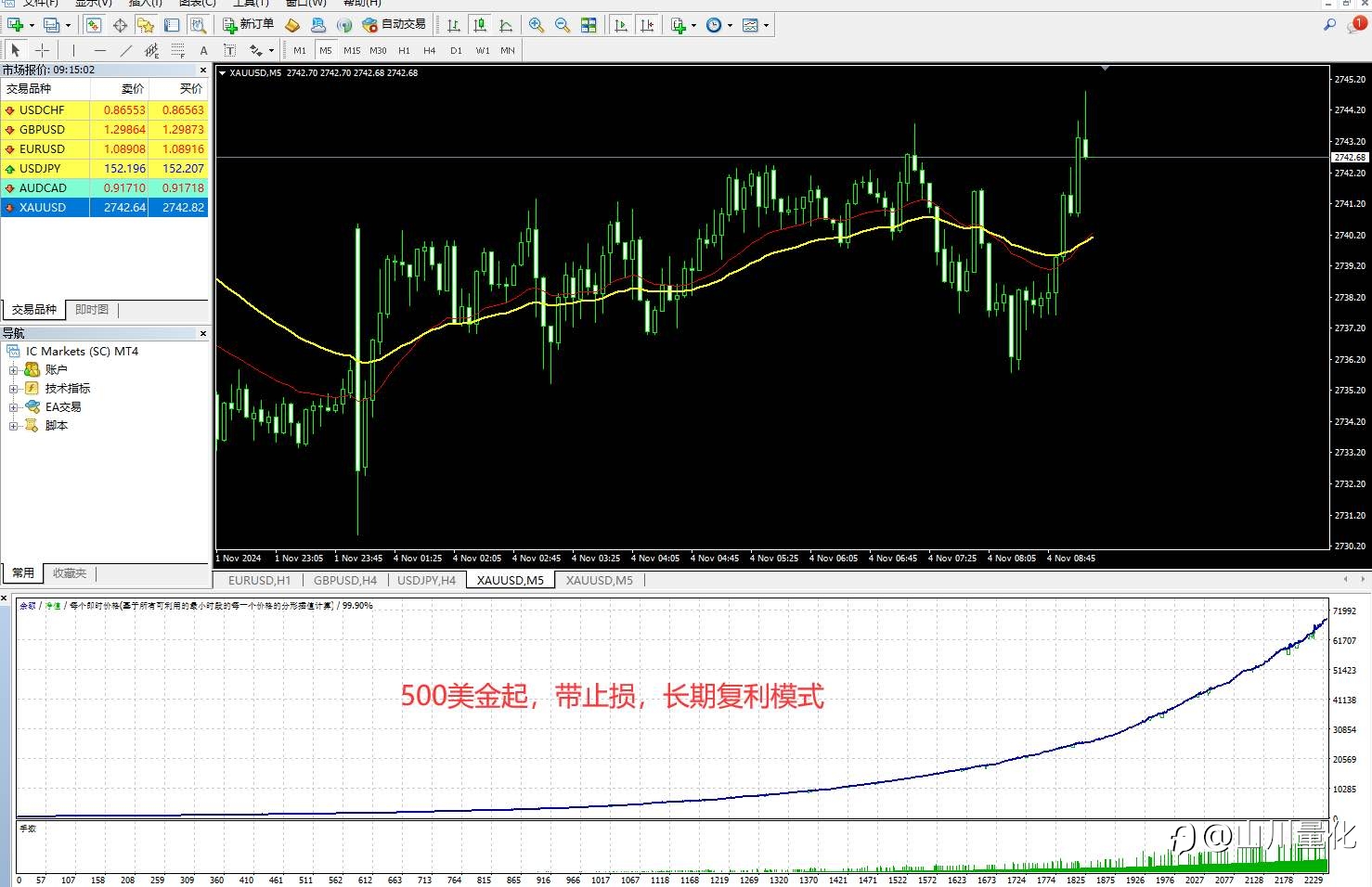The height and width of the screenshot is (887, 1372).
Task: Zoom out on the chart
Action: pos(563,25)
